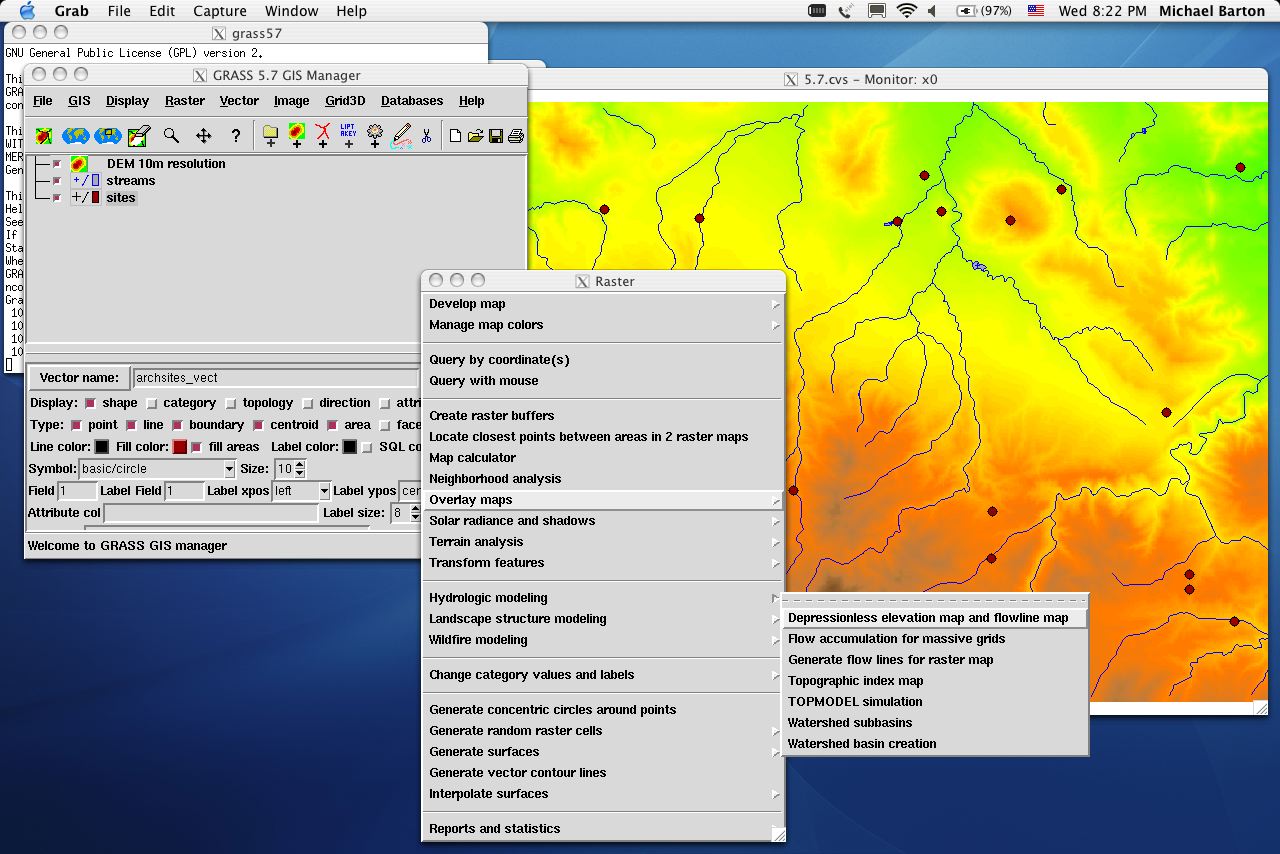1280x854 pixels.
Task: Add a new group folder layer
Action: tap(270, 135)
